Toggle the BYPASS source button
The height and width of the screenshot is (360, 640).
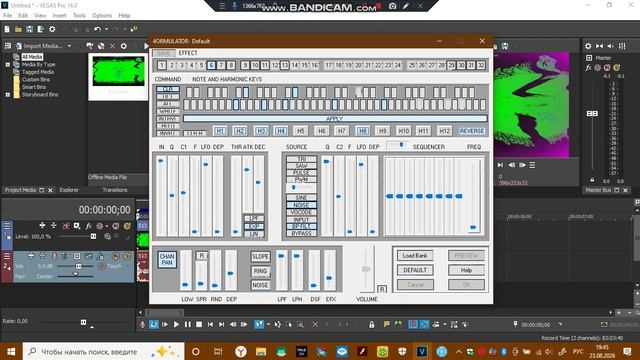tap(301, 233)
